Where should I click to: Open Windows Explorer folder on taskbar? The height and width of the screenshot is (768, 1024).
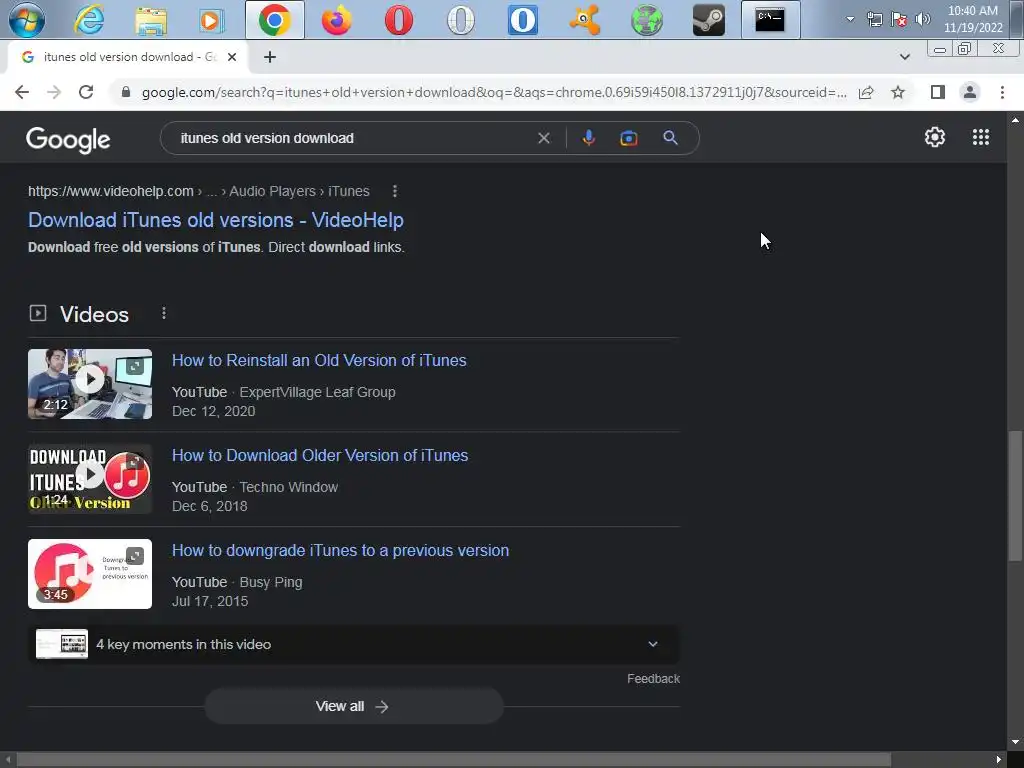(151, 20)
